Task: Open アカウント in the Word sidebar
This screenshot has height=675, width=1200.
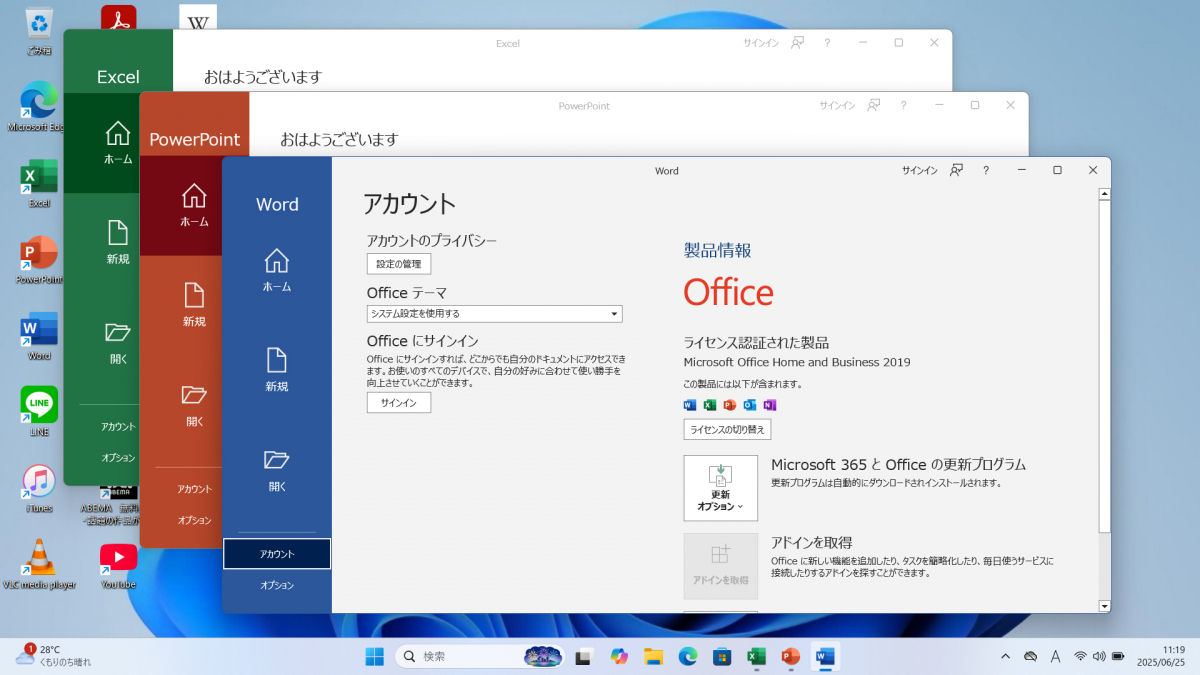Action: pyautogui.click(x=277, y=554)
